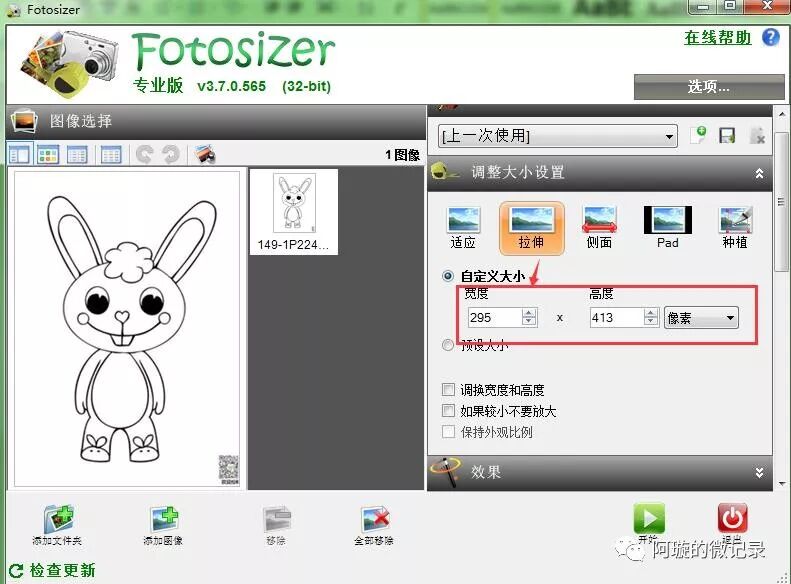Click the camera image toolbar icon
Image resolution: width=791 pixels, height=584 pixels.
pos(205,154)
